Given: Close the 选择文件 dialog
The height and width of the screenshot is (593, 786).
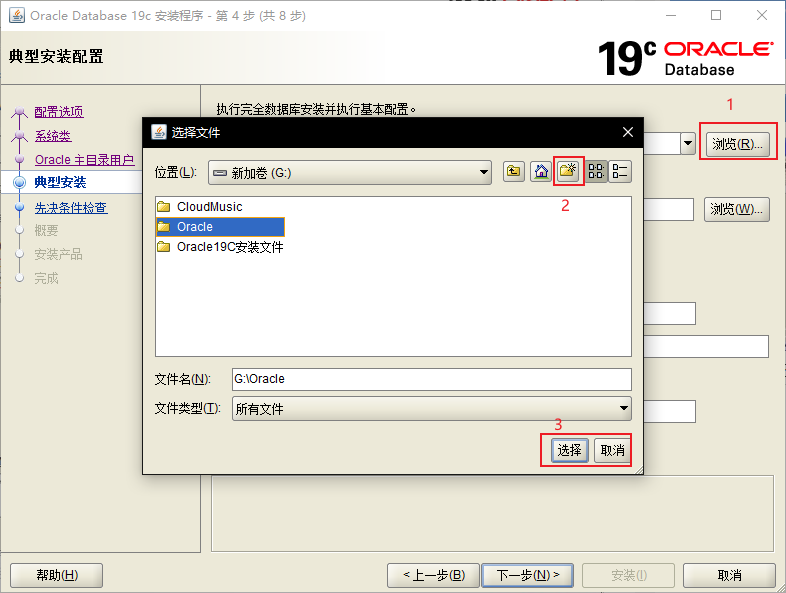Looking at the screenshot, I should click(x=628, y=132).
